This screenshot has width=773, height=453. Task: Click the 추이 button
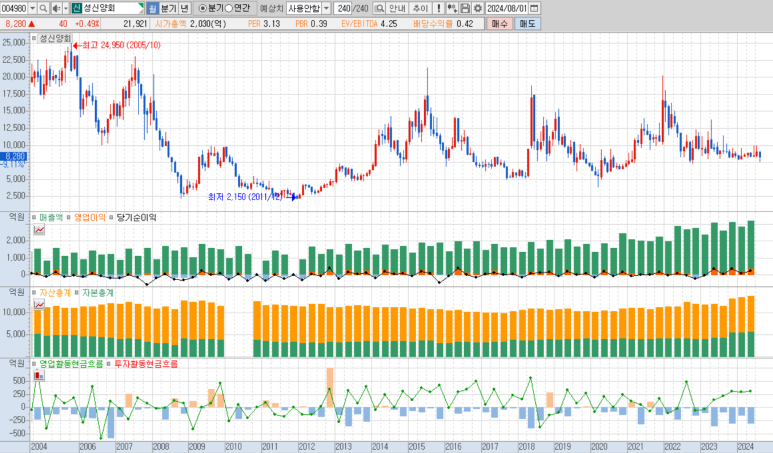point(420,8)
